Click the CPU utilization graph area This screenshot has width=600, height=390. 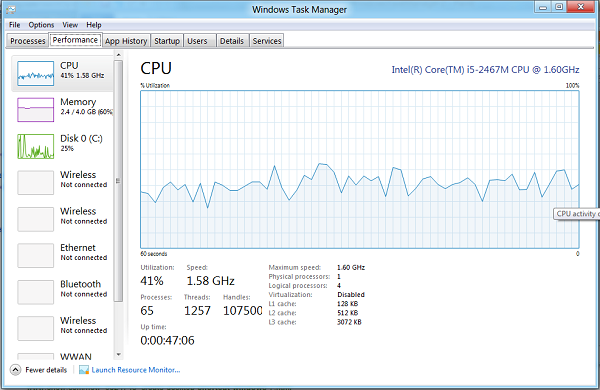click(x=360, y=170)
